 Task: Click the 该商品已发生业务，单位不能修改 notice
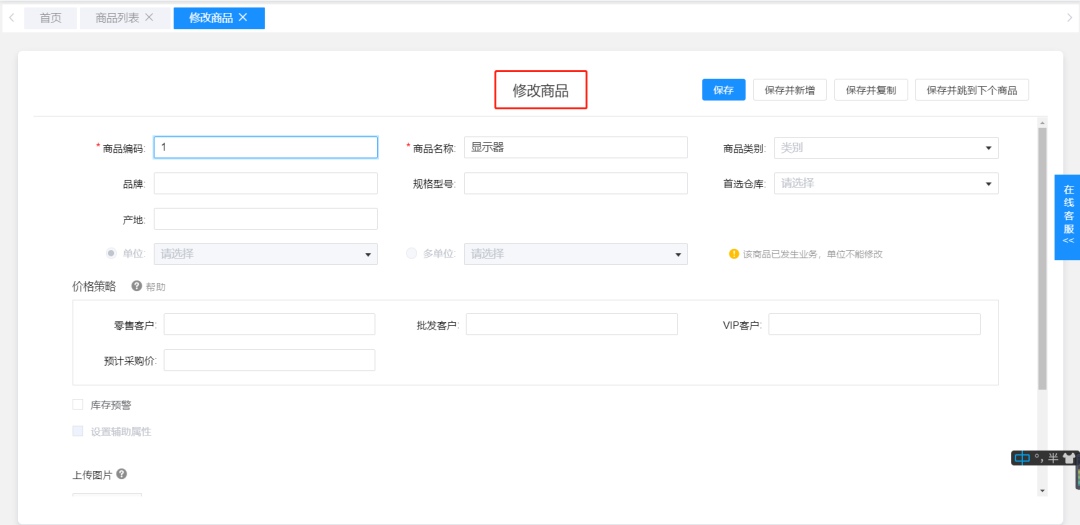coord(813,254)
